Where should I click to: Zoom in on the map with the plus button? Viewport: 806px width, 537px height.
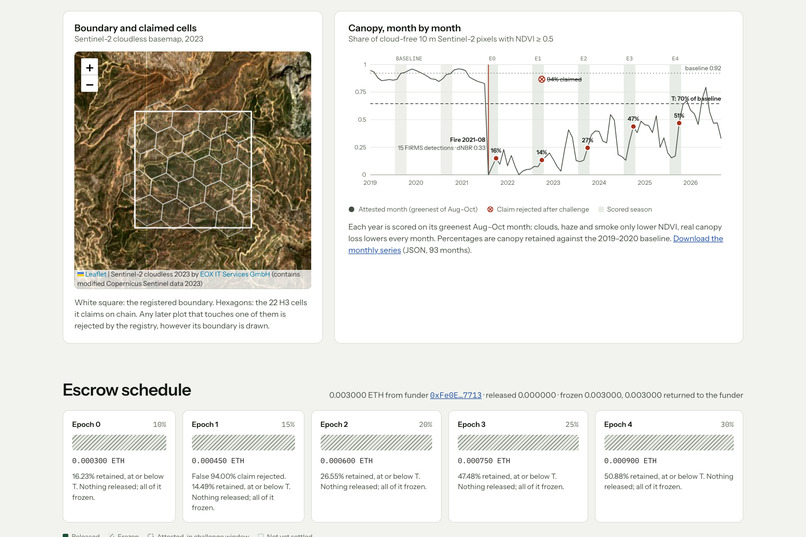[x=89, y=67]
